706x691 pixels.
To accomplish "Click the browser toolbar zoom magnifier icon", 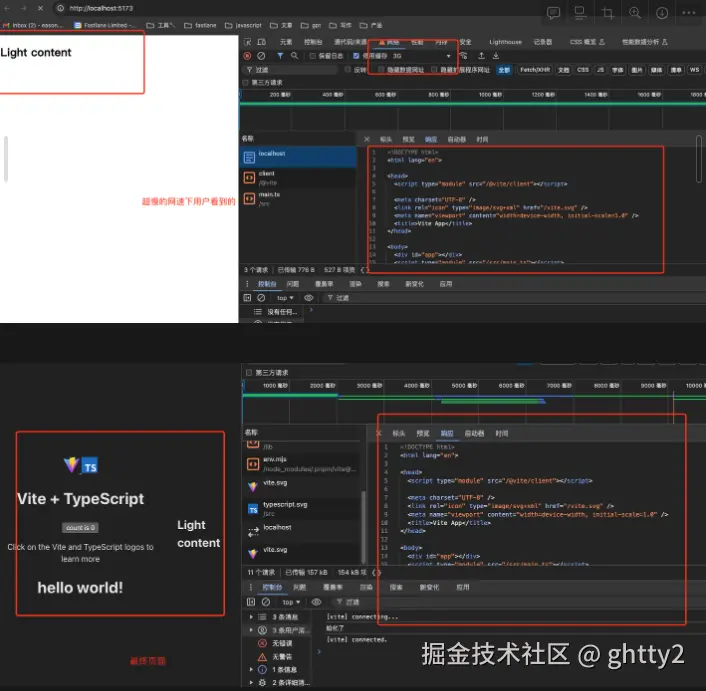I will tap(635, 13).
